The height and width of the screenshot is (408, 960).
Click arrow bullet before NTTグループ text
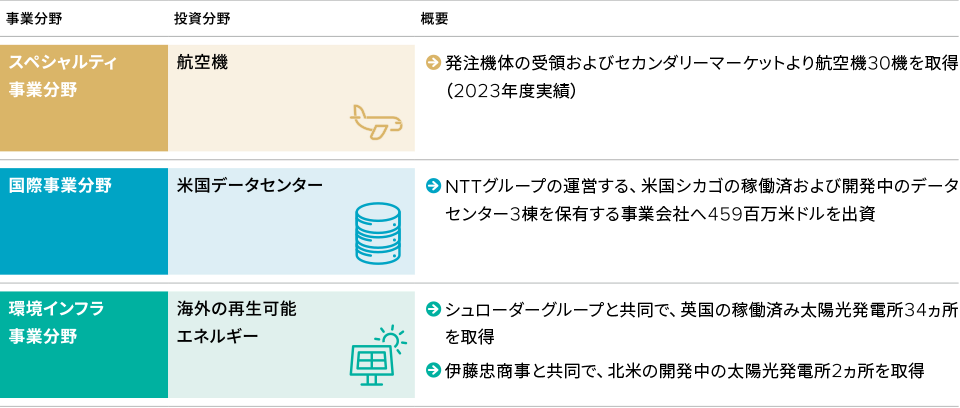pos(433,186)
